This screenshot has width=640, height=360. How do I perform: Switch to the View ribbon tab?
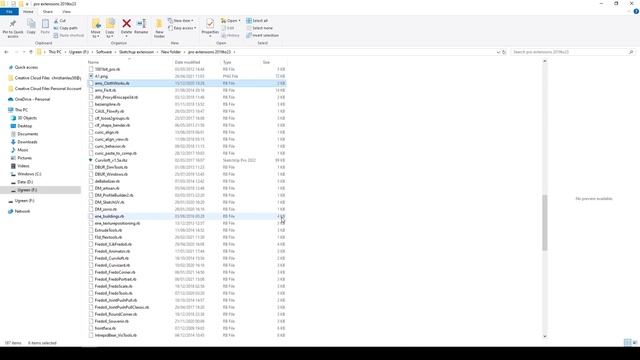pos(67,12)
